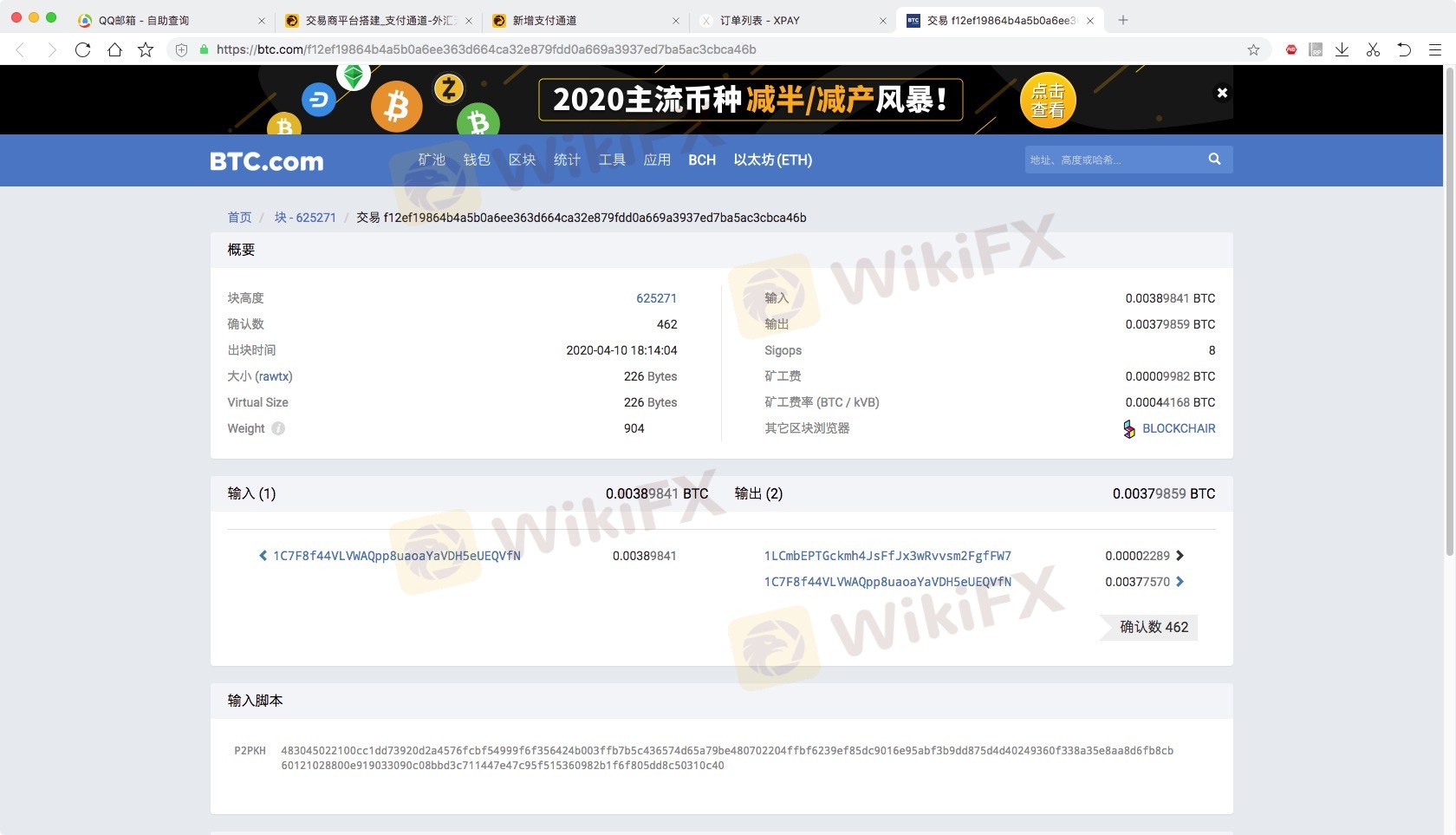The image size is (1456, 835).
Task: Click right arrow next to 0.00377570 output
Action: point(1180,582)
